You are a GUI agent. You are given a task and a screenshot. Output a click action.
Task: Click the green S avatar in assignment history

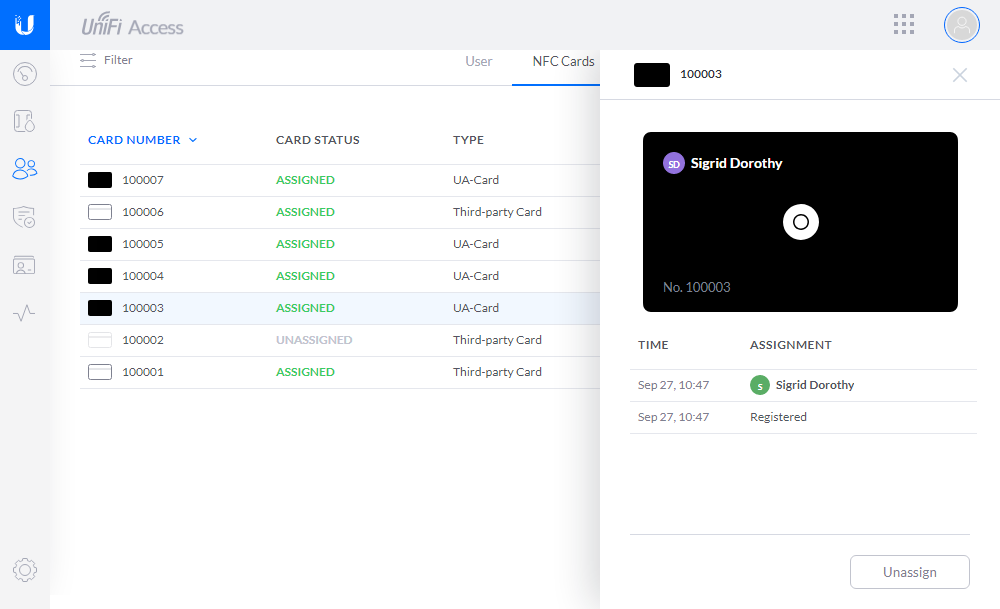pyautogui.click(x=760, y=385)
